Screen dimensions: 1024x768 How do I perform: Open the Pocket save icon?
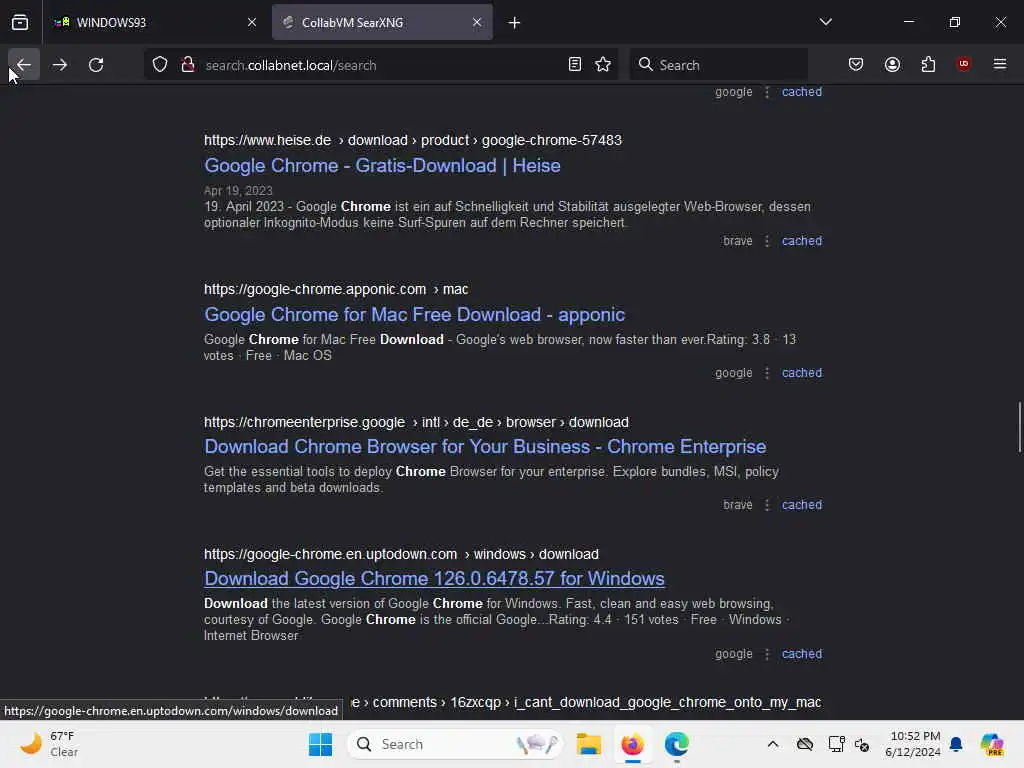[856, 65]
